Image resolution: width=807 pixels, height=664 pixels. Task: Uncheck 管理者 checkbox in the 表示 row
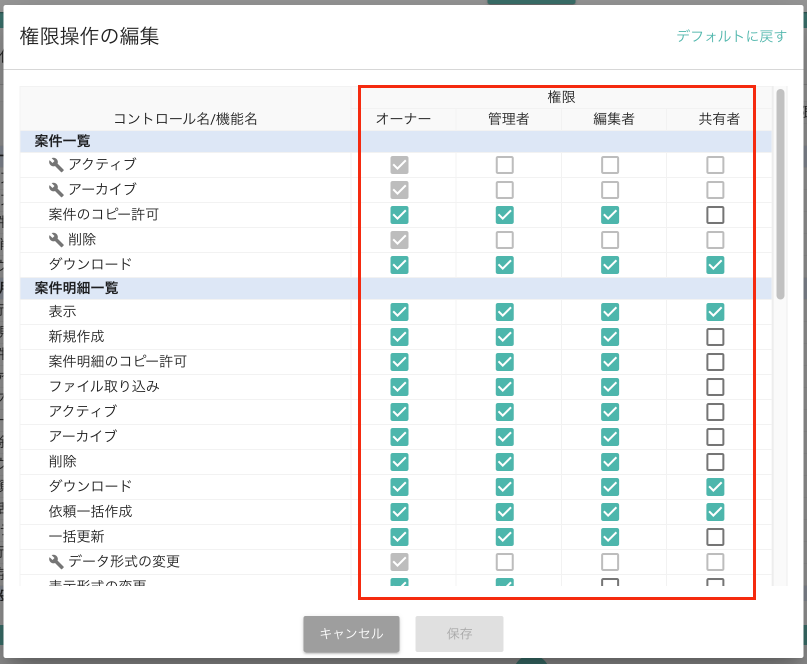point(504,312)
